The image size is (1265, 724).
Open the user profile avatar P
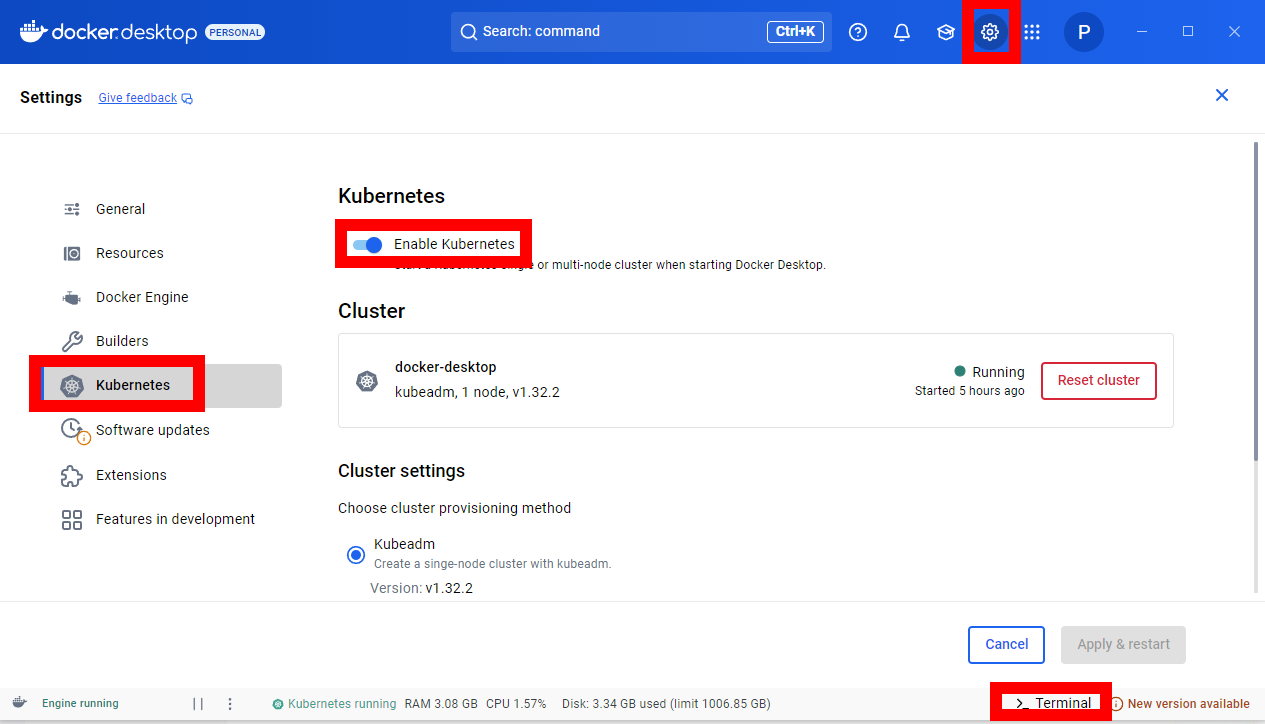(1084, 32)
